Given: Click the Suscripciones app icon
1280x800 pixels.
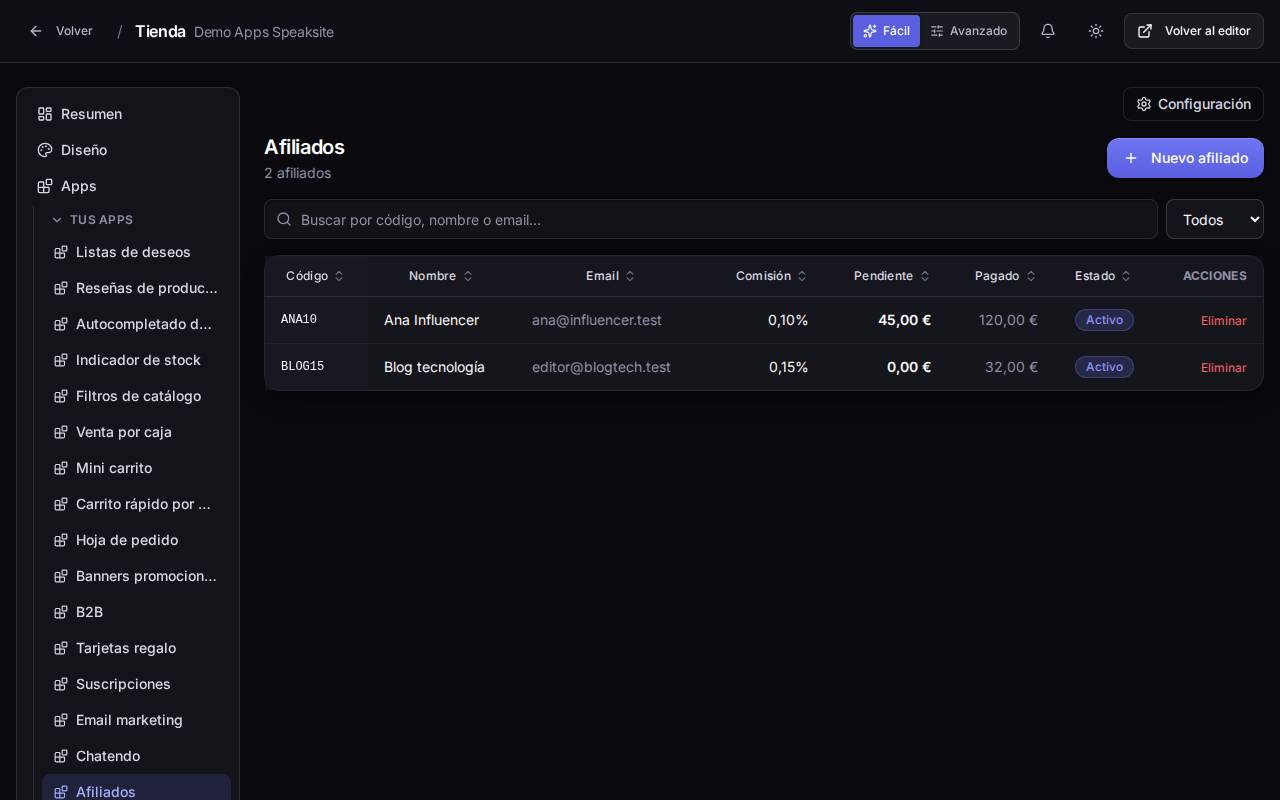Looking at the screenshot, I should coord(60,684).
